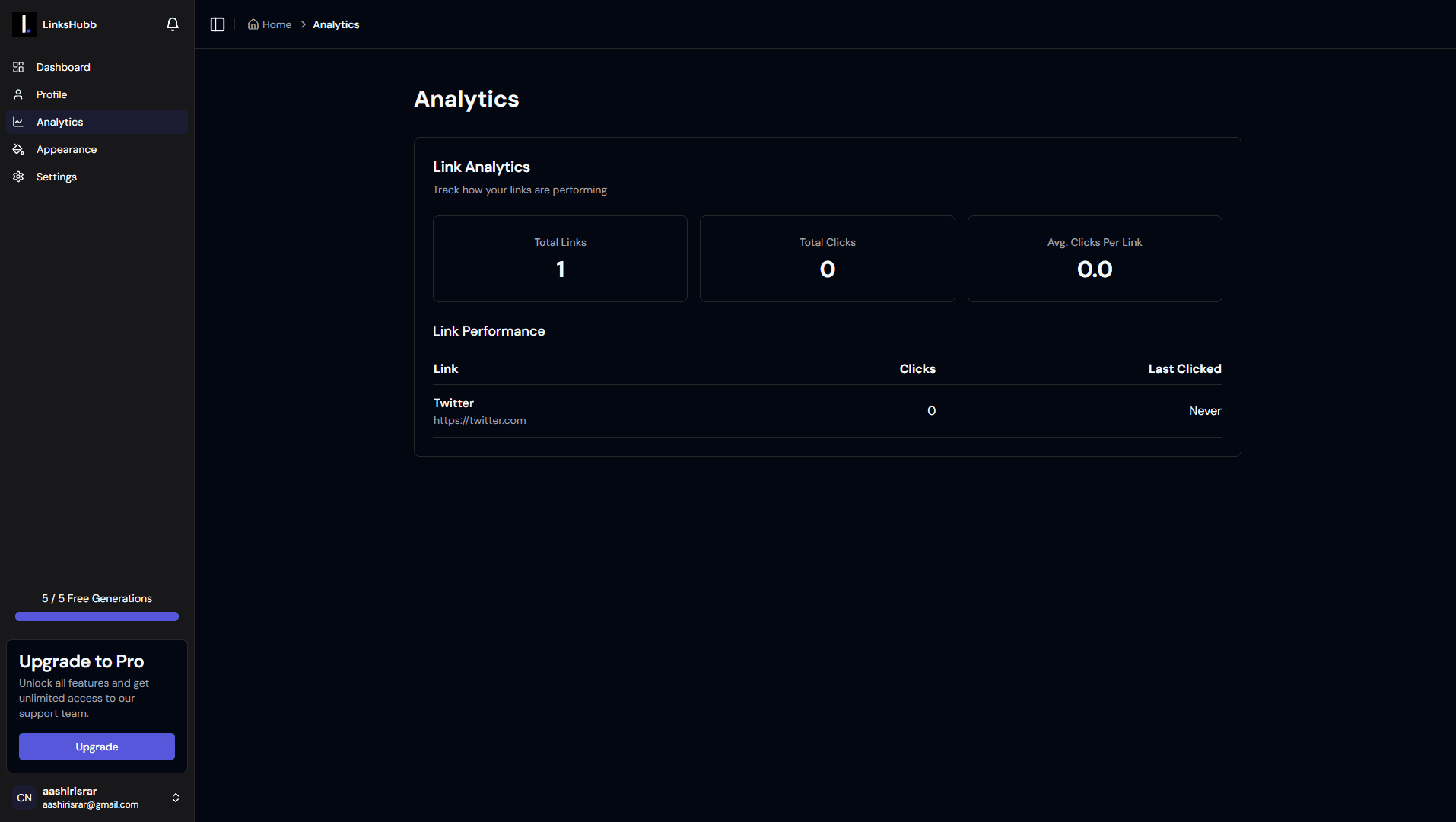The width and height of the screenshot is (1456, 822).
Task: Open the notifications bell
Action: tap(172, 24)
